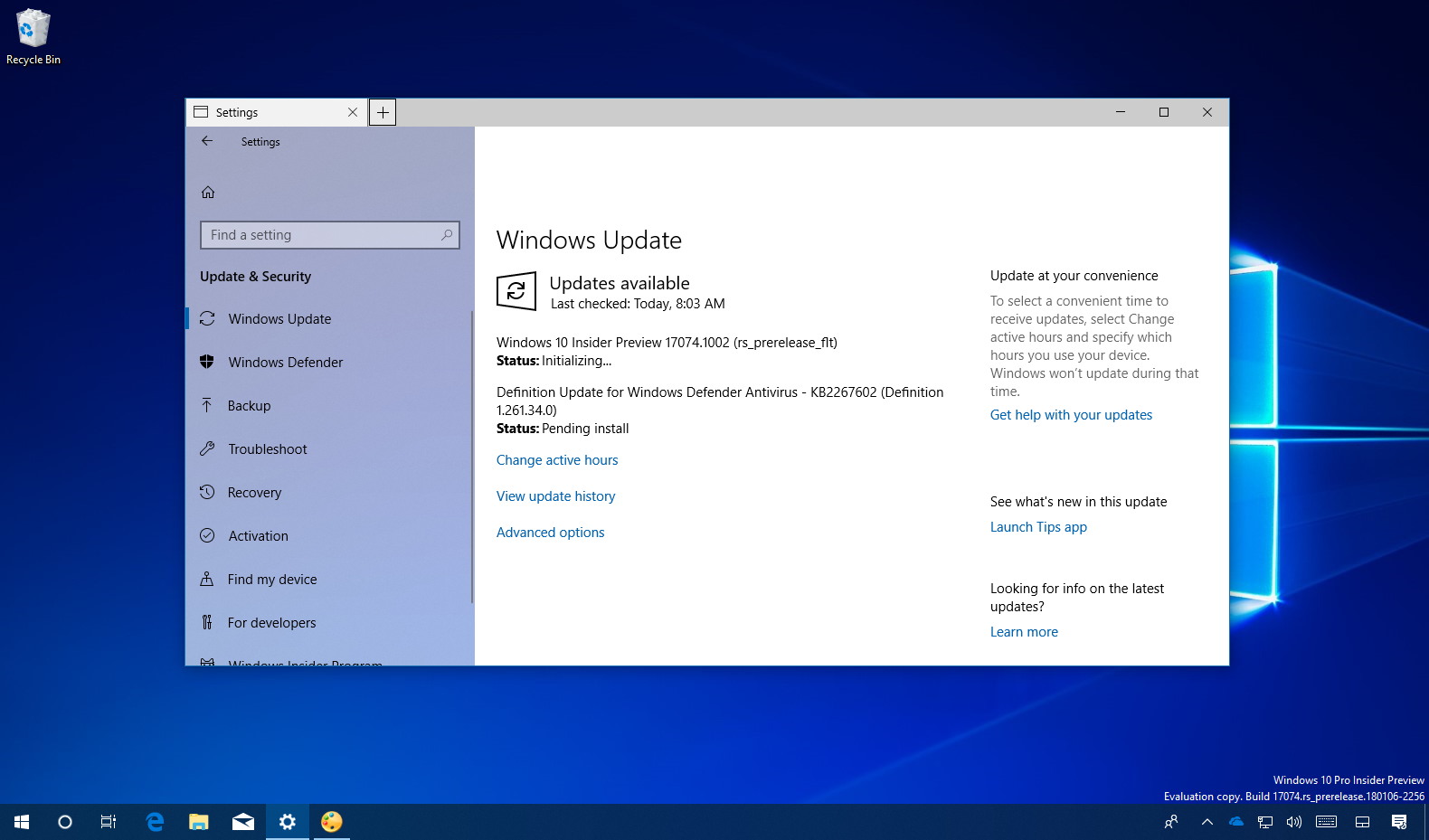Click the Windows Update sync icon in the sidebar

pyautogui.click(x=207, y=318)
